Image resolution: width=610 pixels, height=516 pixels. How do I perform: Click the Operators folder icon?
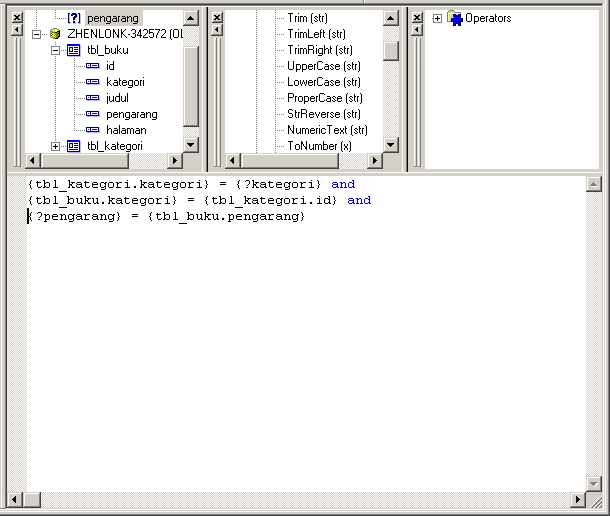[x=454, y=18]
